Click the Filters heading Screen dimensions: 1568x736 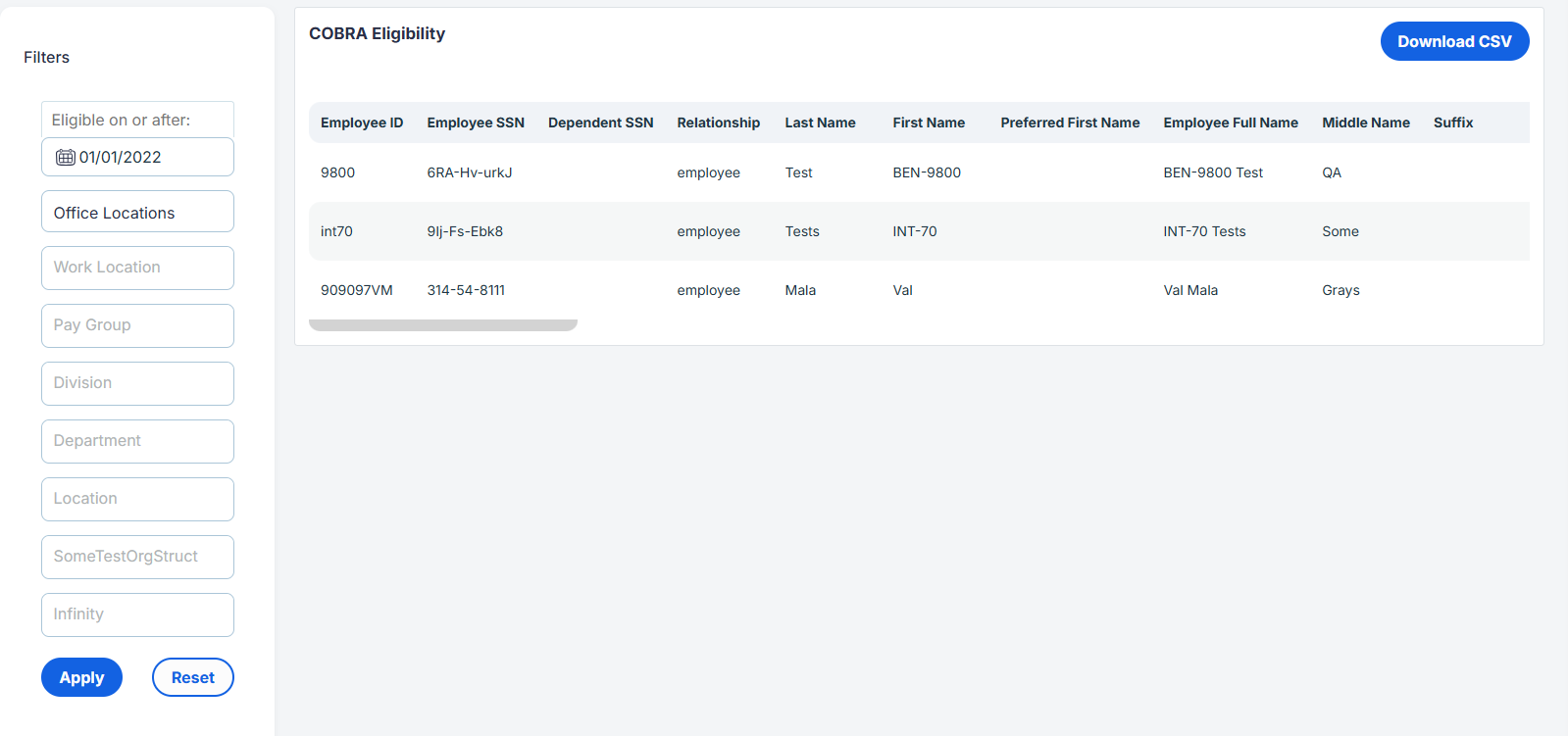click(46, 57)
